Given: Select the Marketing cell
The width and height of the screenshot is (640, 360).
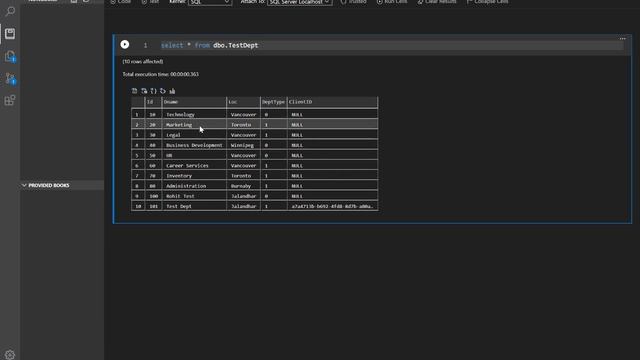Looking at the screenshot, I should click(x=194, y=124).
